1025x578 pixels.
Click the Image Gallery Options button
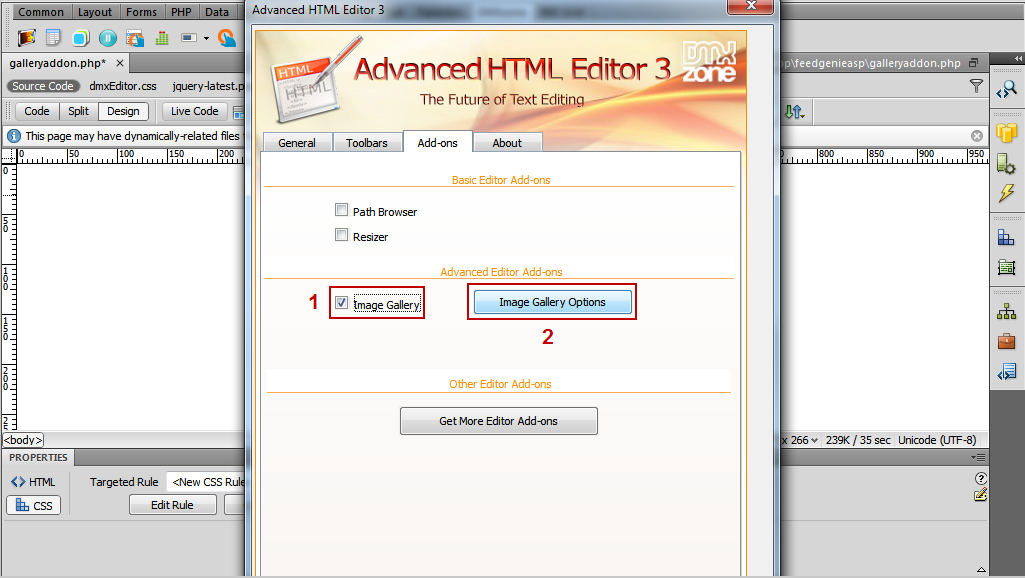pyautogui.click(x=552, y=302)
